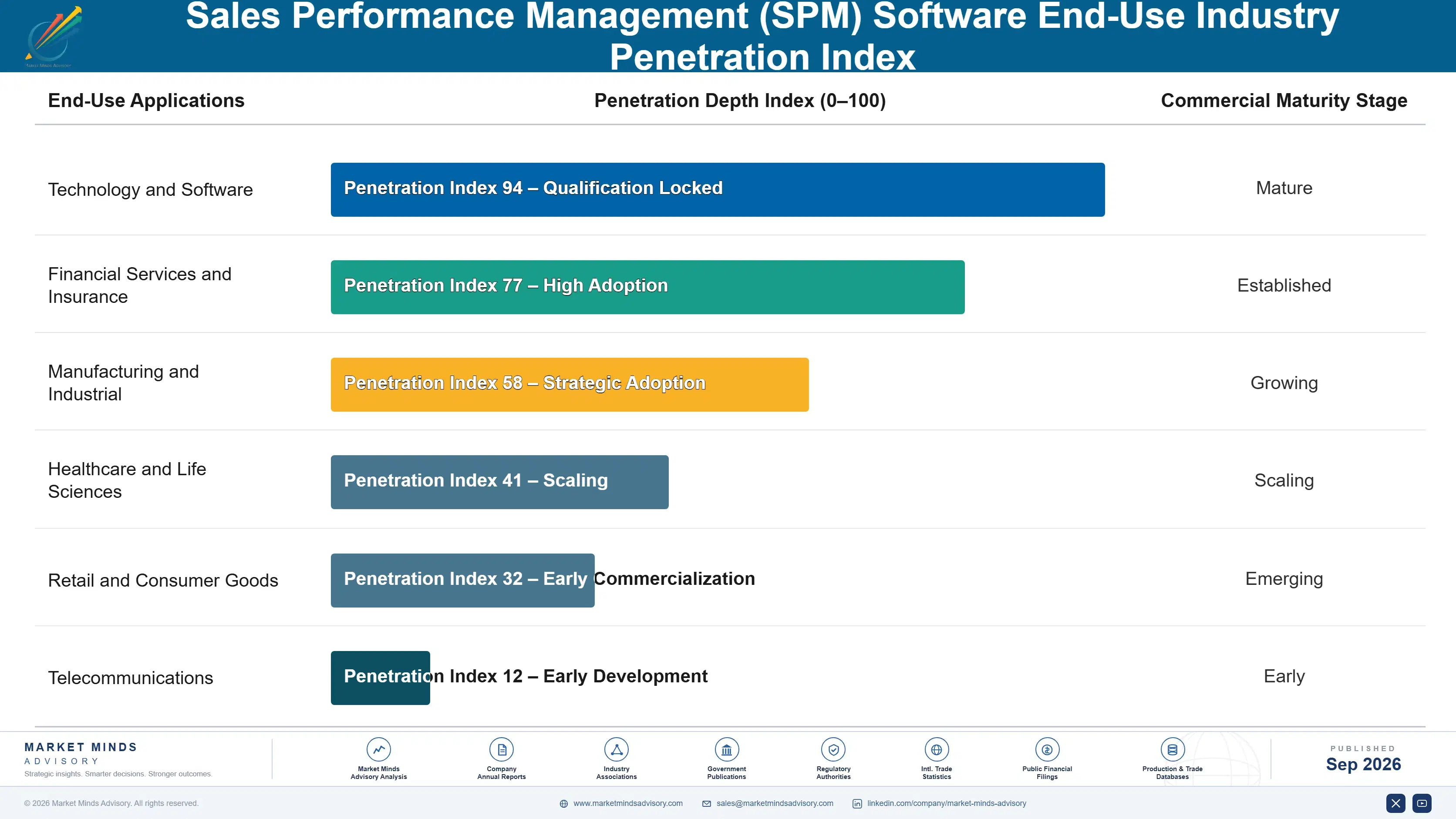
Task: Click the Sep 2026 published date
Action: (1363, 765)
